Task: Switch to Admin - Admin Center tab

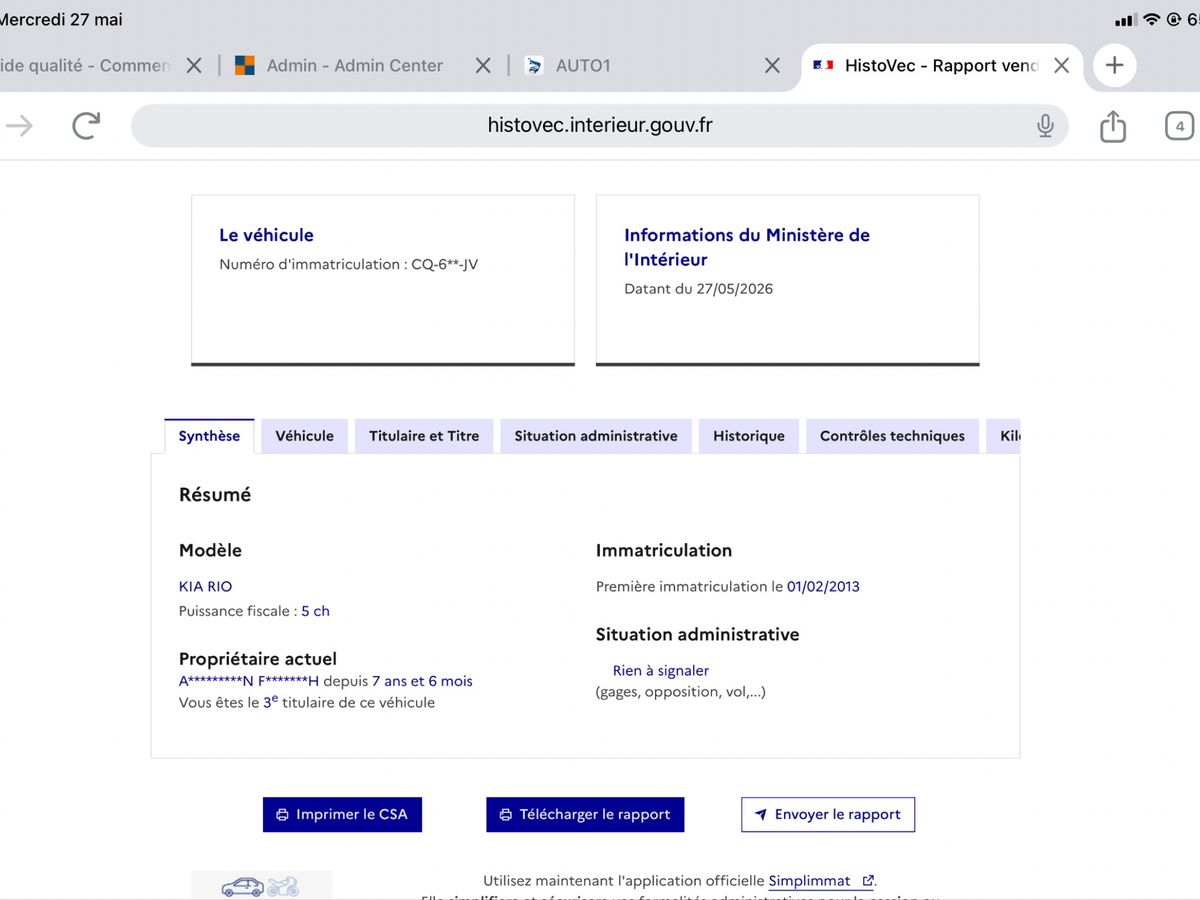Action: (338, 65)
